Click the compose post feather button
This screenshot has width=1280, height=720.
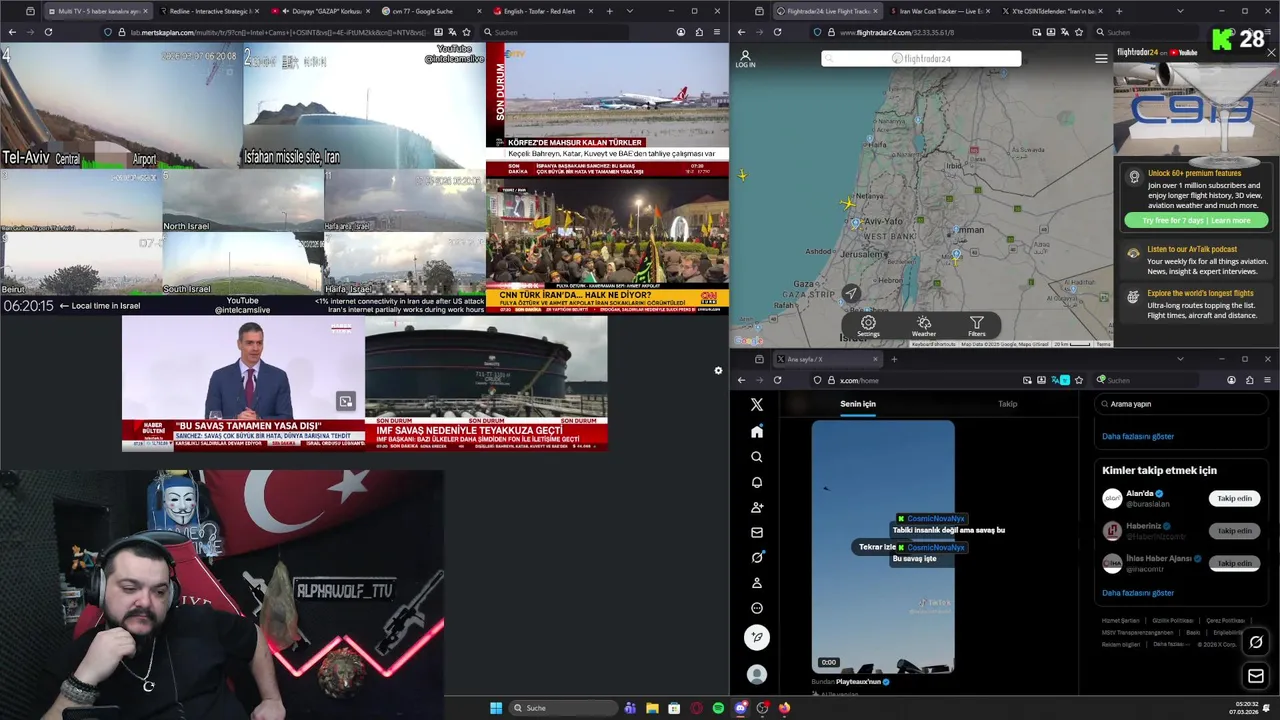(x=757, y=637)
